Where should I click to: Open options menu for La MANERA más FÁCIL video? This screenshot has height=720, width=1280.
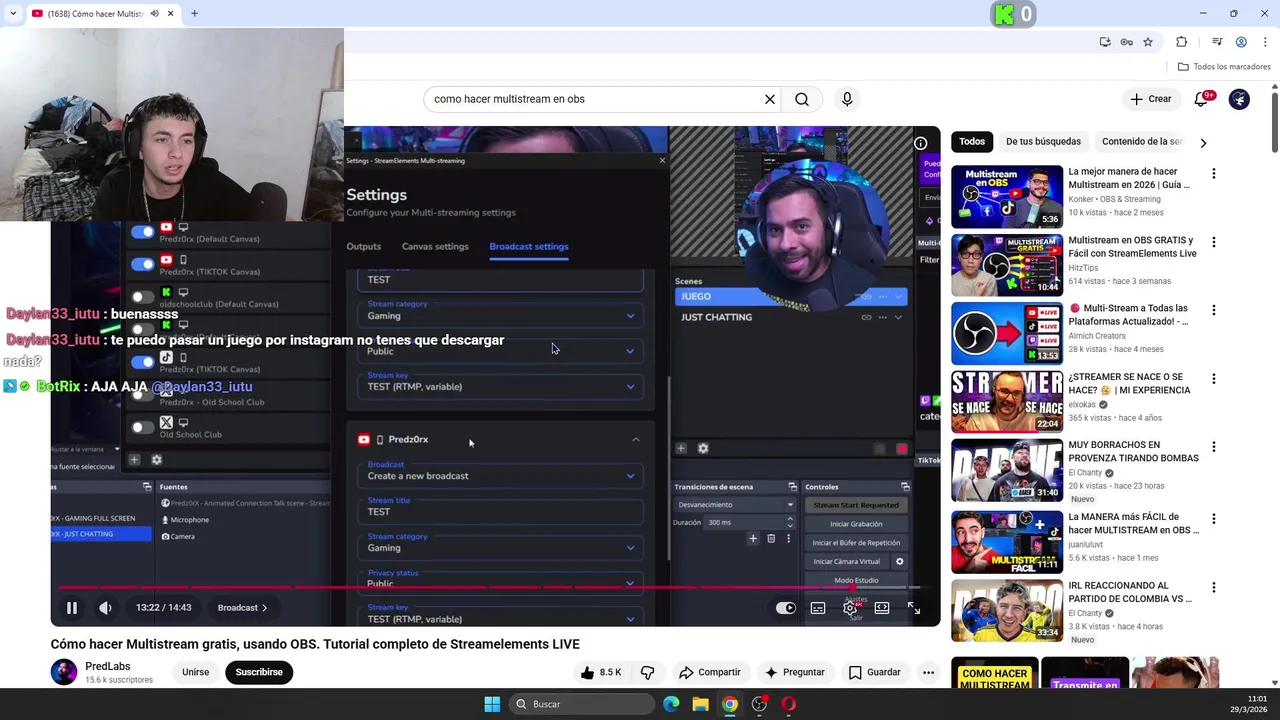point(1214,519)
